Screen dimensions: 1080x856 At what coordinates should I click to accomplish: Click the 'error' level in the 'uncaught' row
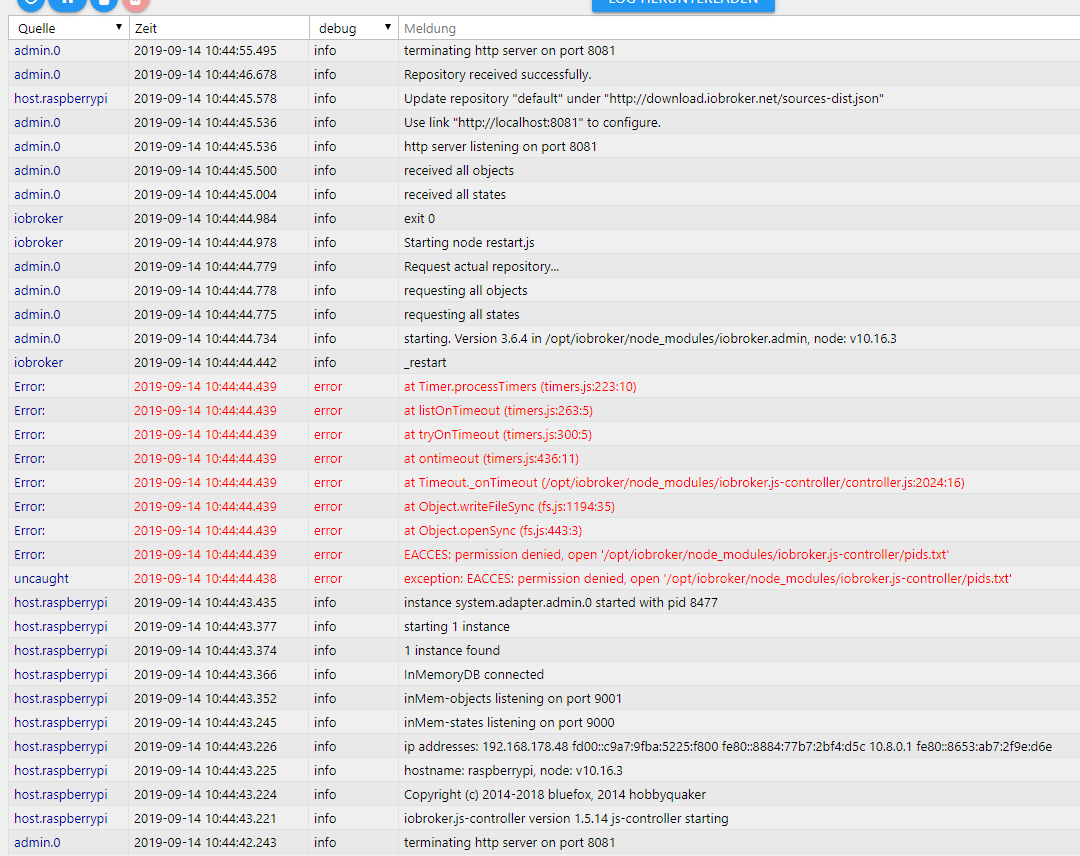328,578
